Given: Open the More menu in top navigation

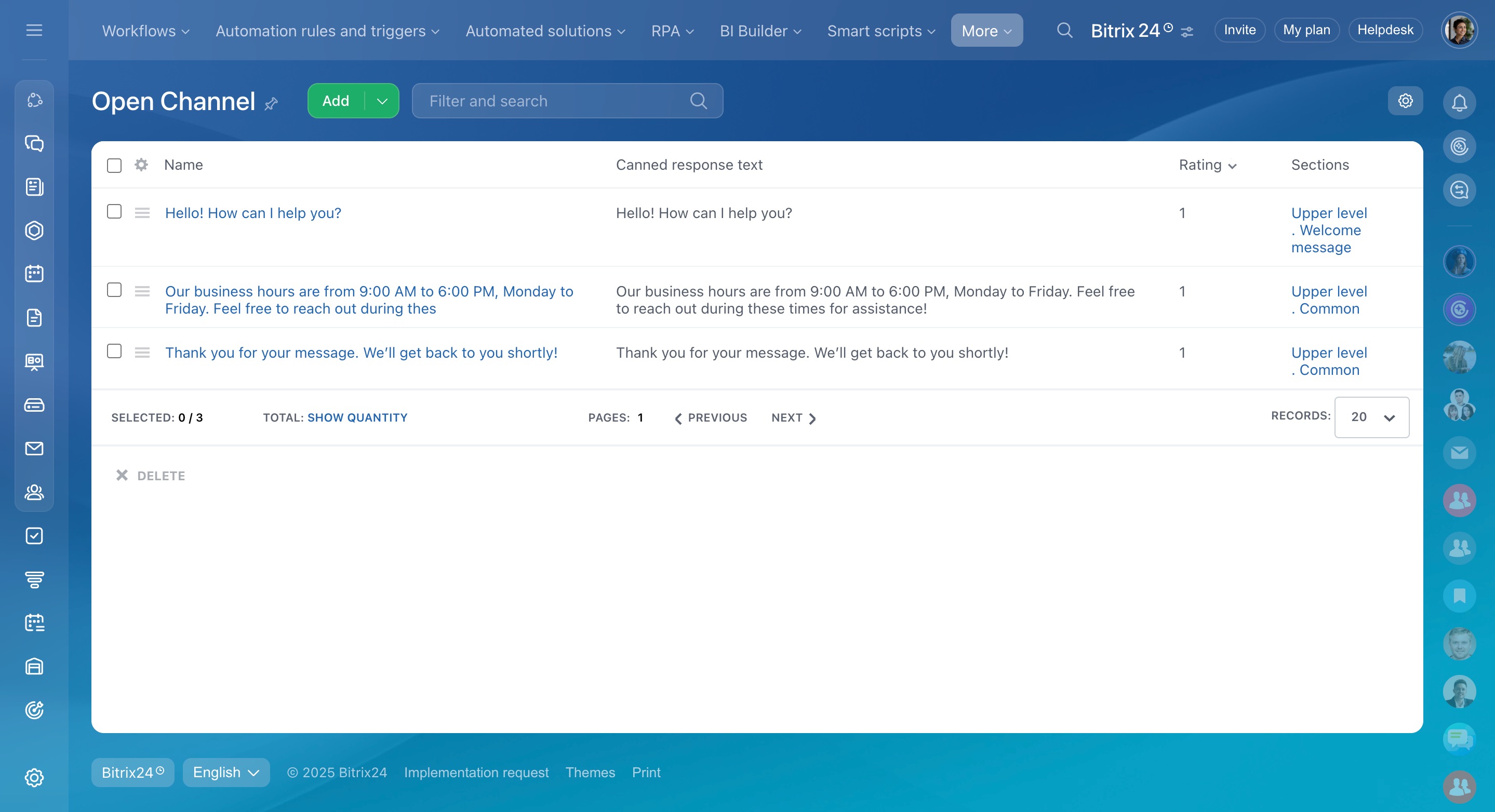Looking at the screenshot, I should 986,31.
